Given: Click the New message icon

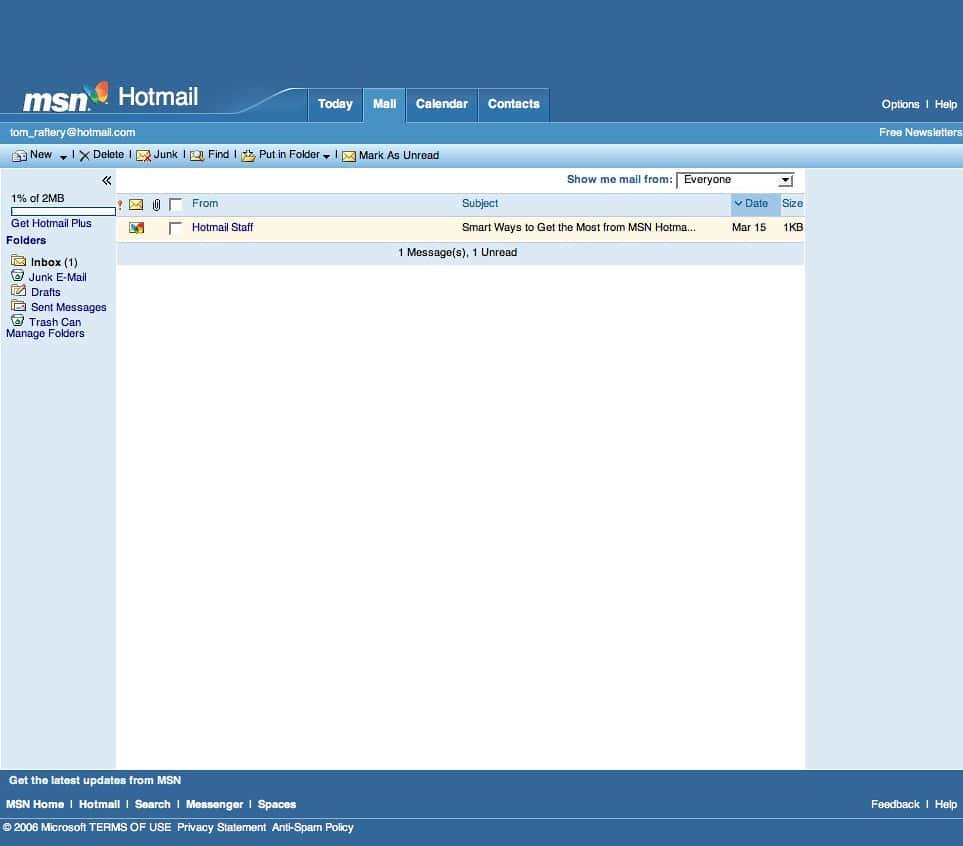Looking at the screenshot, I should point(20,156).
